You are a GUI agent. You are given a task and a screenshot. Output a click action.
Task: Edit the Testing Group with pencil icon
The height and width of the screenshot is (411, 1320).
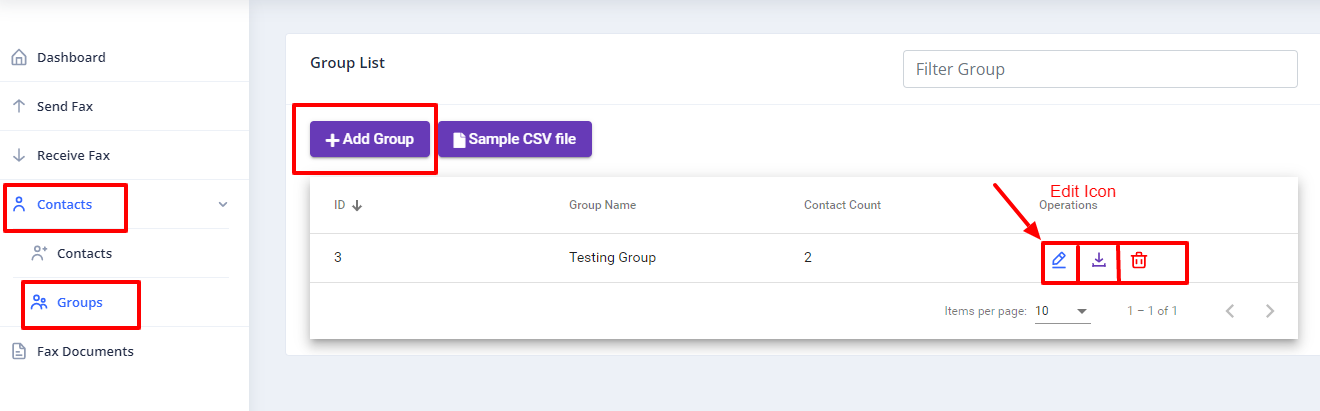(x=1059, y=260)
